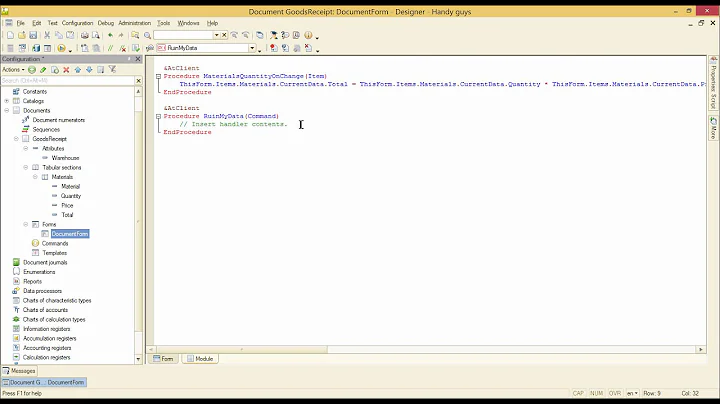Click the Syntax check icon
720x404 pixels.
pos(135,48)
